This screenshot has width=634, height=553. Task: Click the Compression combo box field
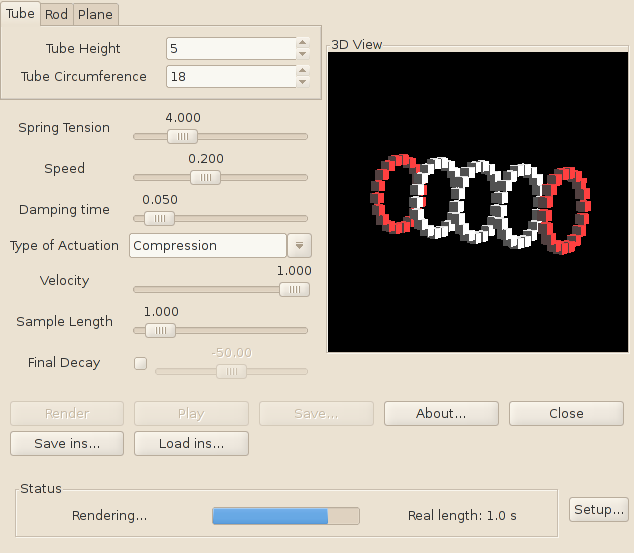pyautogui.click(x=207, y=245)
